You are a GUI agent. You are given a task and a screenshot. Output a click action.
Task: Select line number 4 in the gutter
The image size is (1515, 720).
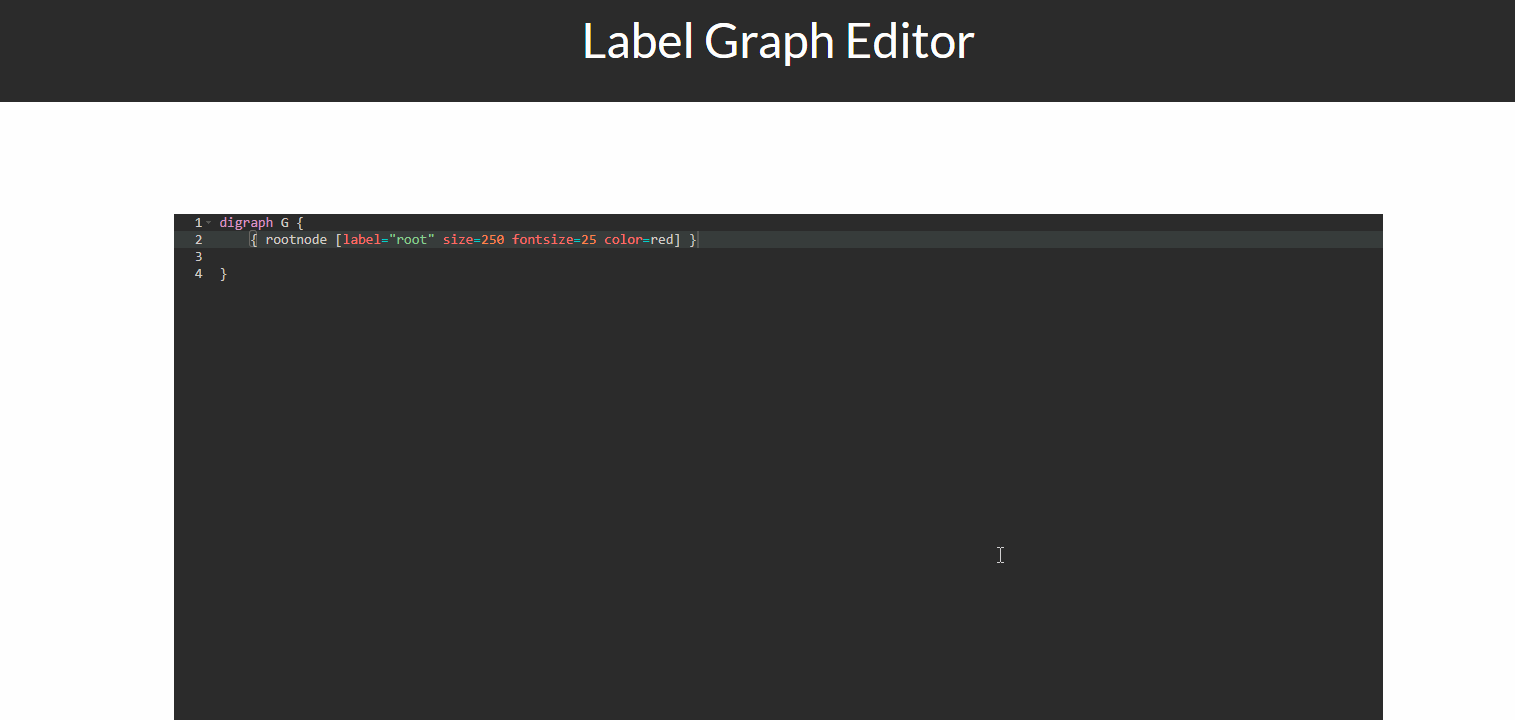point(197,273)
